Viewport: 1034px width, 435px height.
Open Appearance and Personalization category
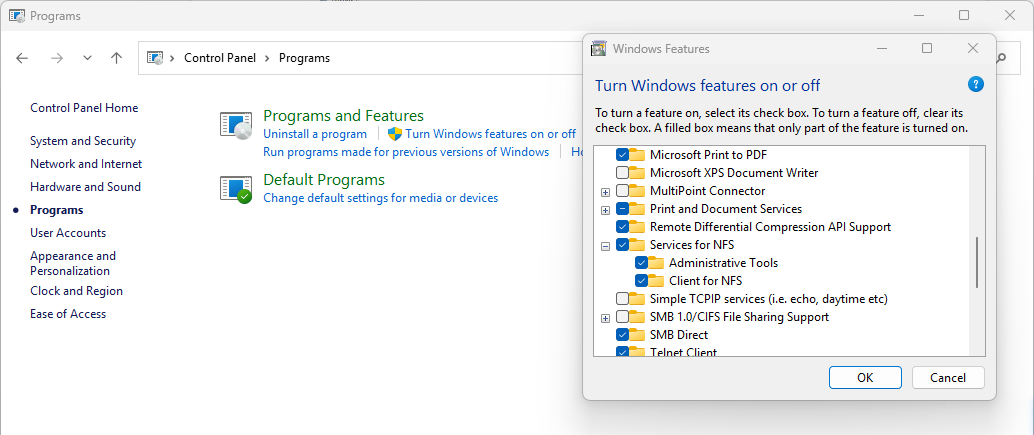73,263
